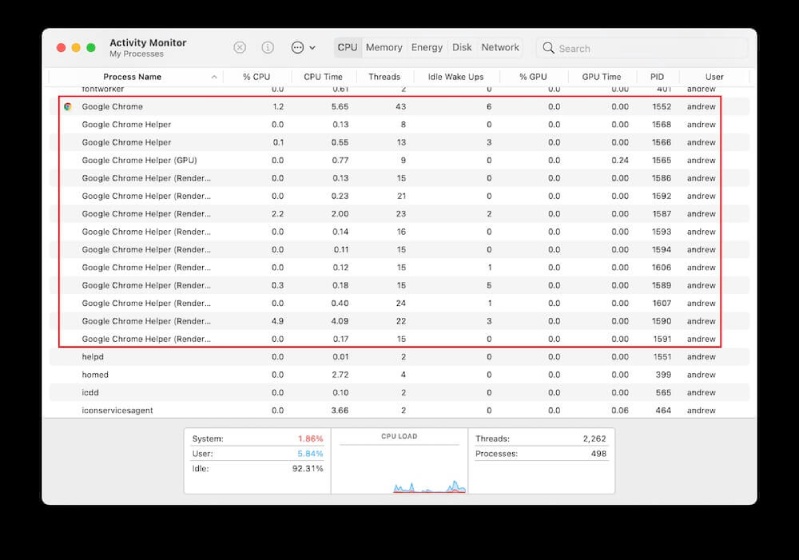Screen dimensions: 799x560
Task: Select Google Chrome Helper with PID 1566
Action: tap(399, 142)
